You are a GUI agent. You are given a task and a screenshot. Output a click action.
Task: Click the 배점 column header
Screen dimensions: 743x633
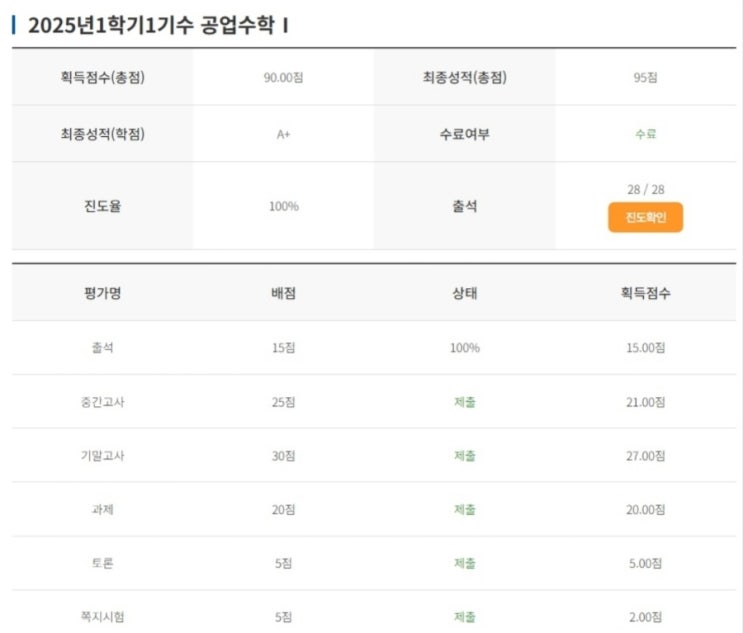(283, 293)
